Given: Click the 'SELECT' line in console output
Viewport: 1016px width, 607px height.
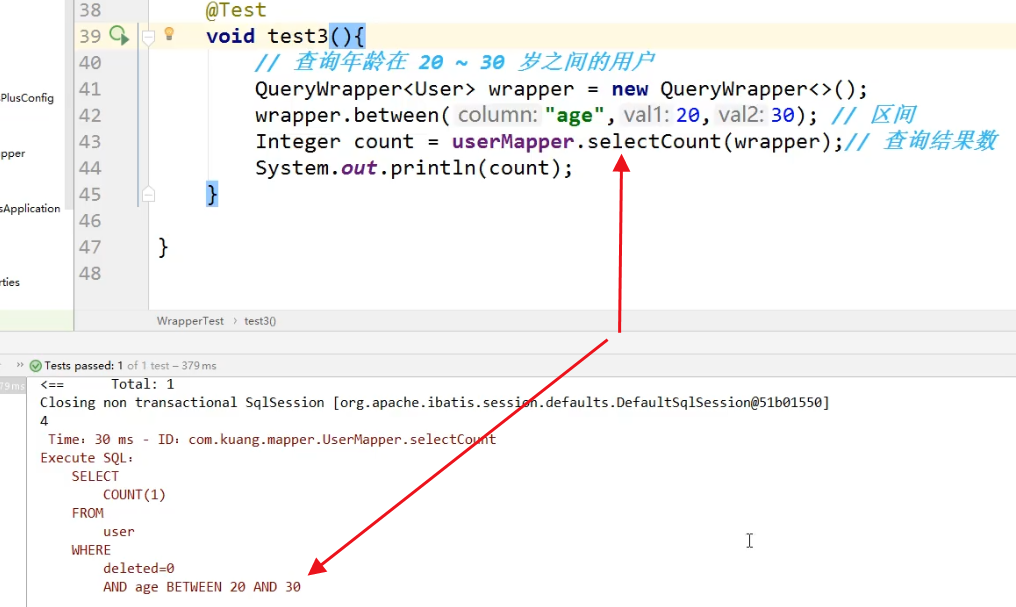Looking at the screenshot, I should tap(95, 476).
